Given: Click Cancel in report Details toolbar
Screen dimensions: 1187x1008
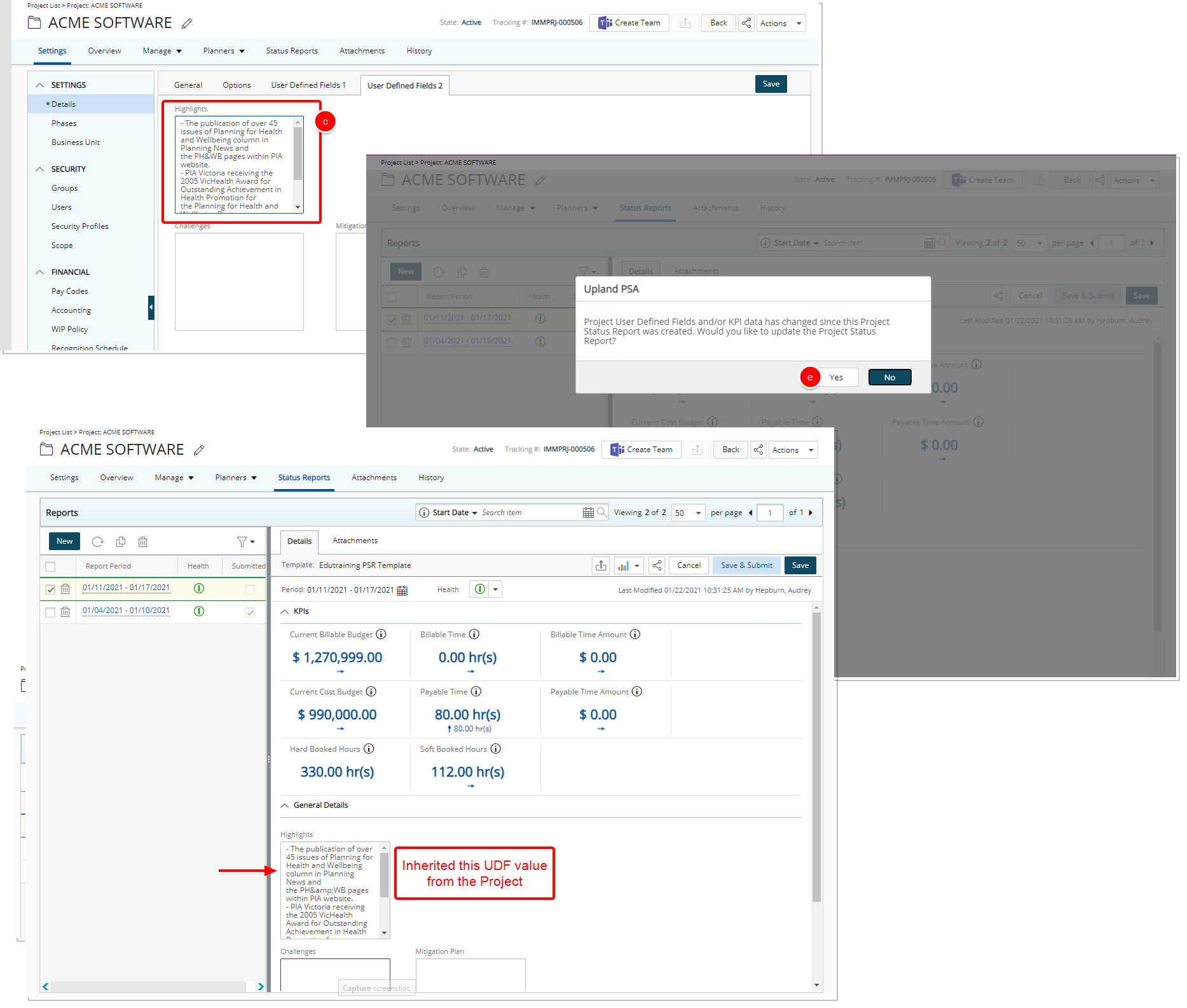Looking at the screenshot, I should [689, 565].
